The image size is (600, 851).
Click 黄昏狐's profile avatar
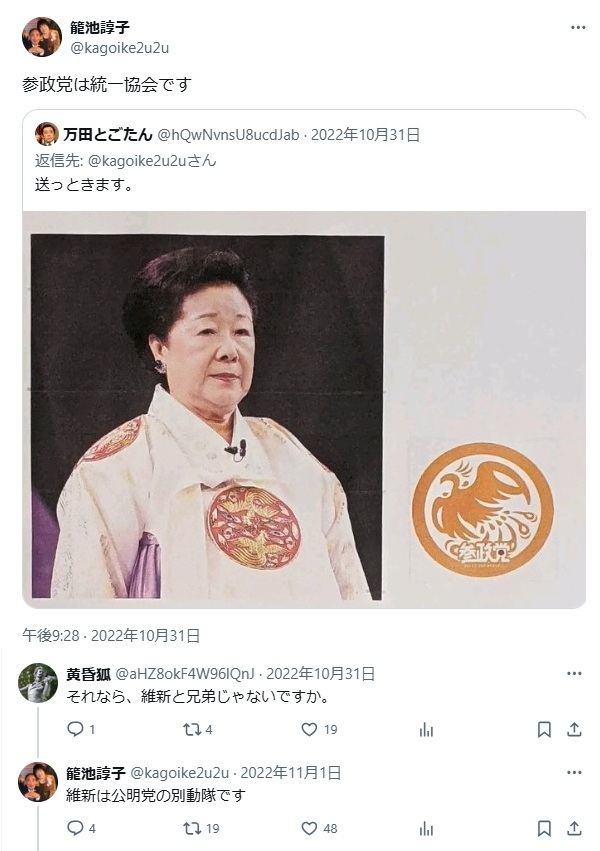(38, 683)
